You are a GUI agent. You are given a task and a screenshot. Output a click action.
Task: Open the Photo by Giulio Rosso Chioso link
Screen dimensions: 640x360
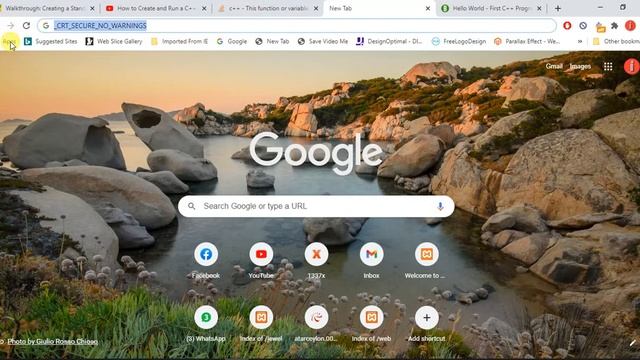coord(53,342)
